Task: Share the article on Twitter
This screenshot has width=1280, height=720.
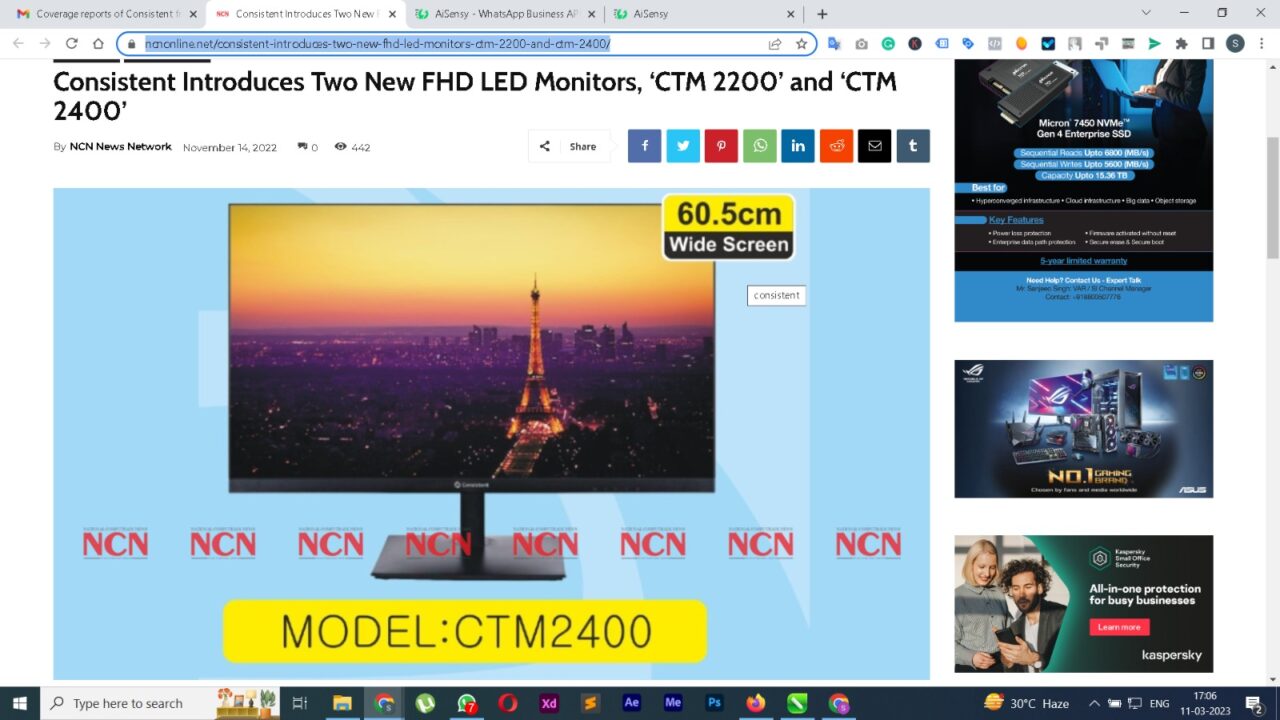Action: 683,146
